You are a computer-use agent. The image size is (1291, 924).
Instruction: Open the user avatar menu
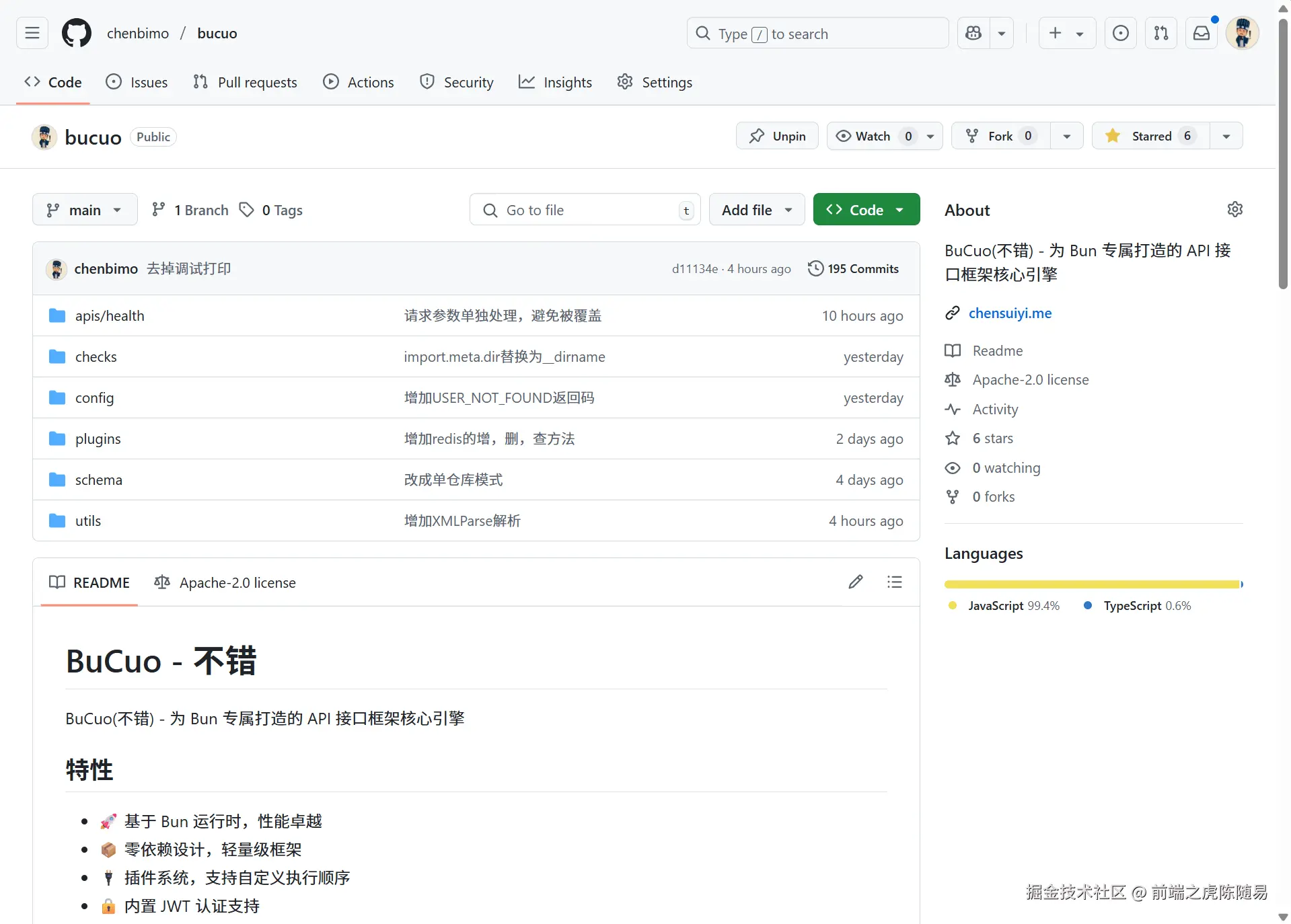1243,33
